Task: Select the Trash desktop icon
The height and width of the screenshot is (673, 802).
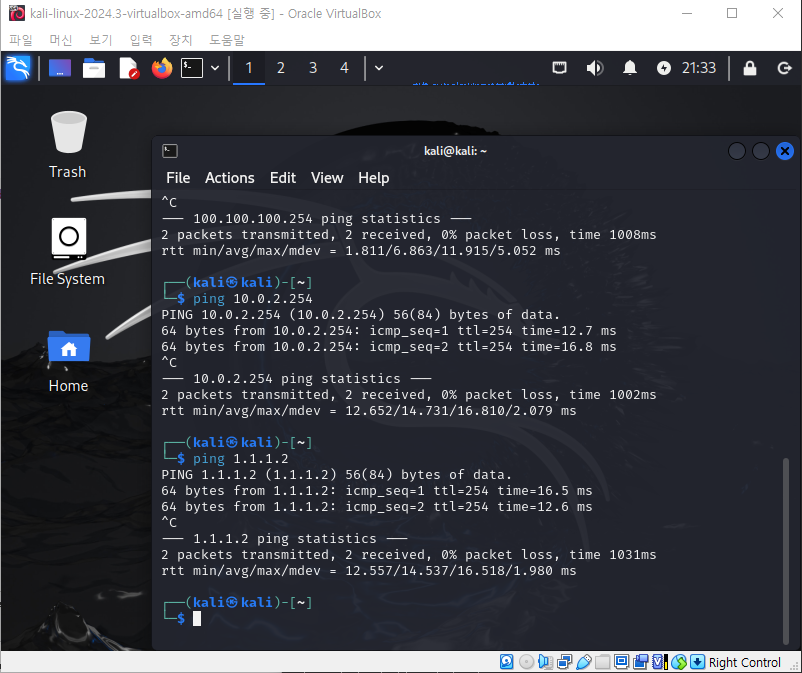Action: click(x=68, y=145)
